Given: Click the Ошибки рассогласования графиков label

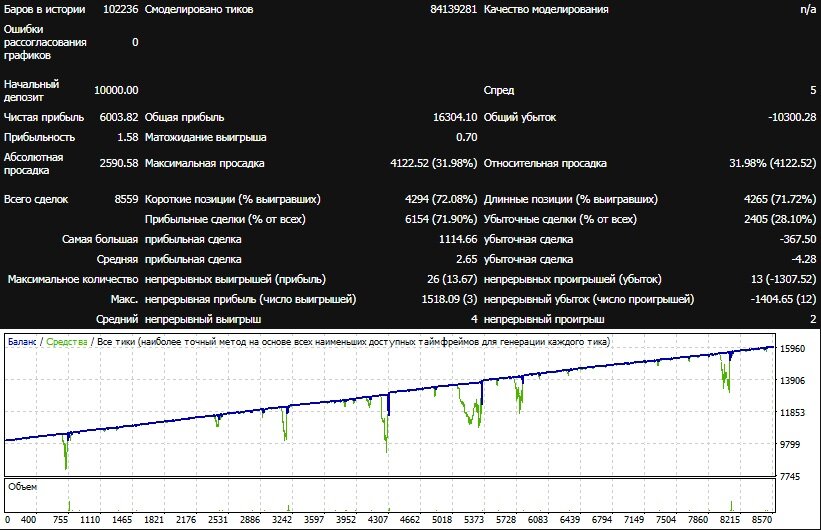Looking at the screenshot, I should tap(45, 42).
